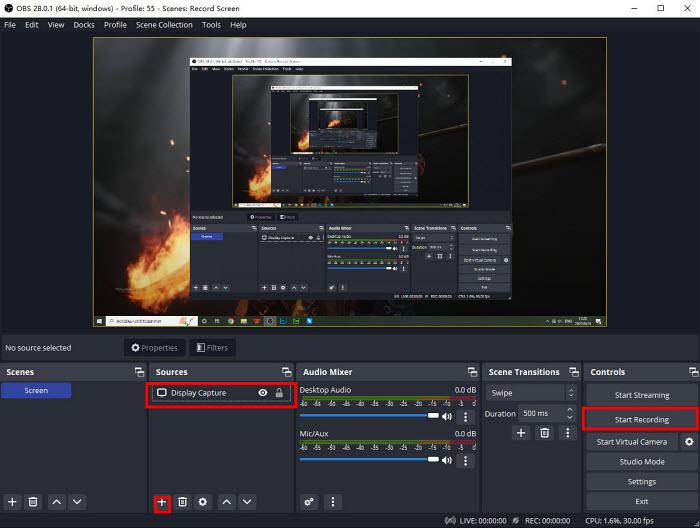
Task: Toggle Display Capture visibility eye icon
Action: click(263, 393)
